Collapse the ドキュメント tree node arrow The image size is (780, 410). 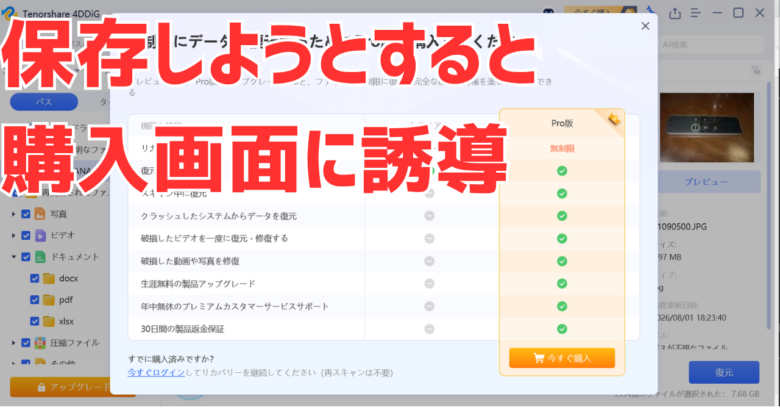coord(13,257)
